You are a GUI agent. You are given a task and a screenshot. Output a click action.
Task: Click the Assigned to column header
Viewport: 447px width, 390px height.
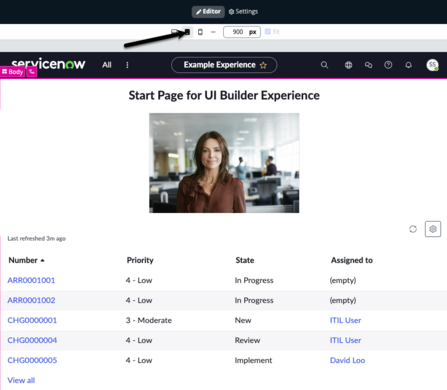coord(352,260)
